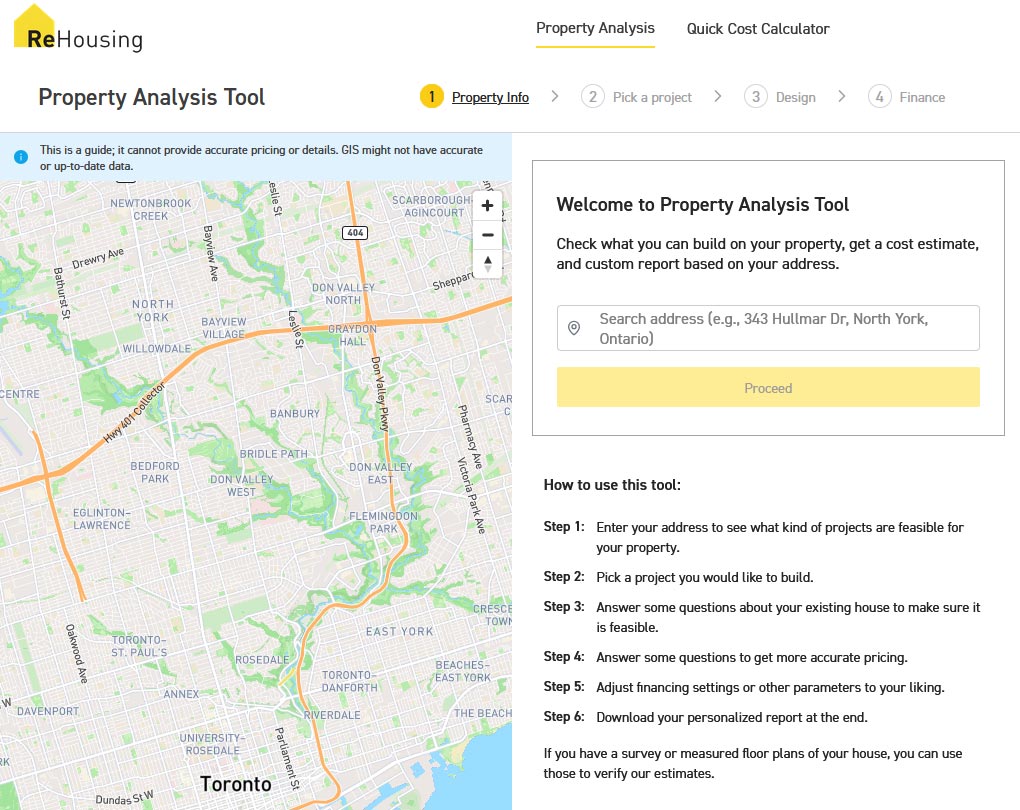Click the ROSEDALE map label
Viewport: 1020px width, 810px height.
262,660
